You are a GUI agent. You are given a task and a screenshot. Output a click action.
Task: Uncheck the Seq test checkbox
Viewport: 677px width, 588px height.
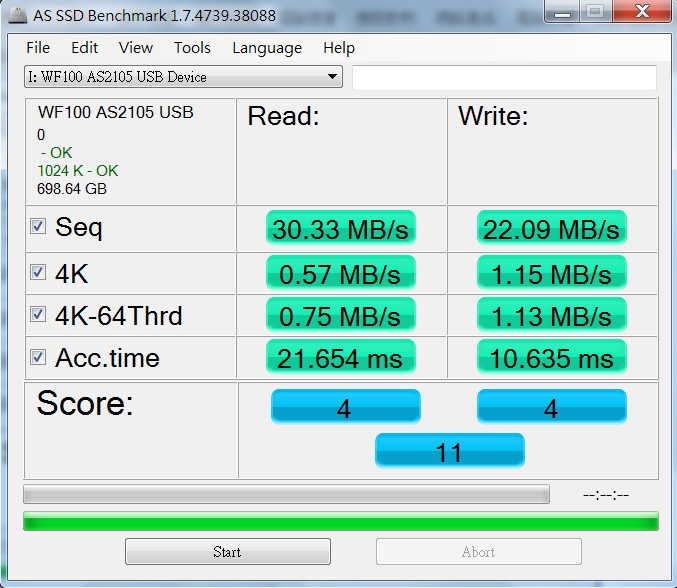[38, 226]
